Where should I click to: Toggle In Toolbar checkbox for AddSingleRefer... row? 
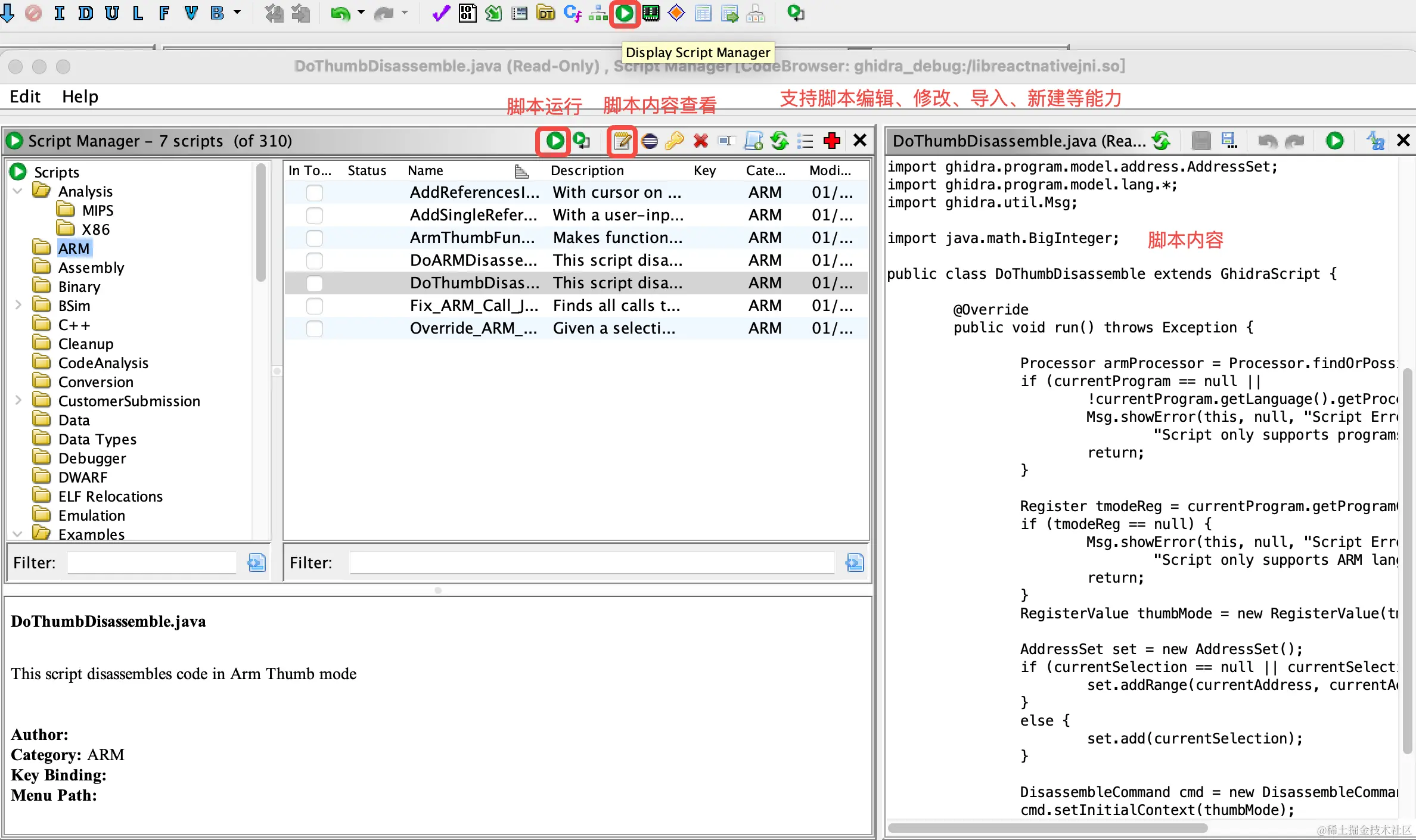(x=314, y=215)
